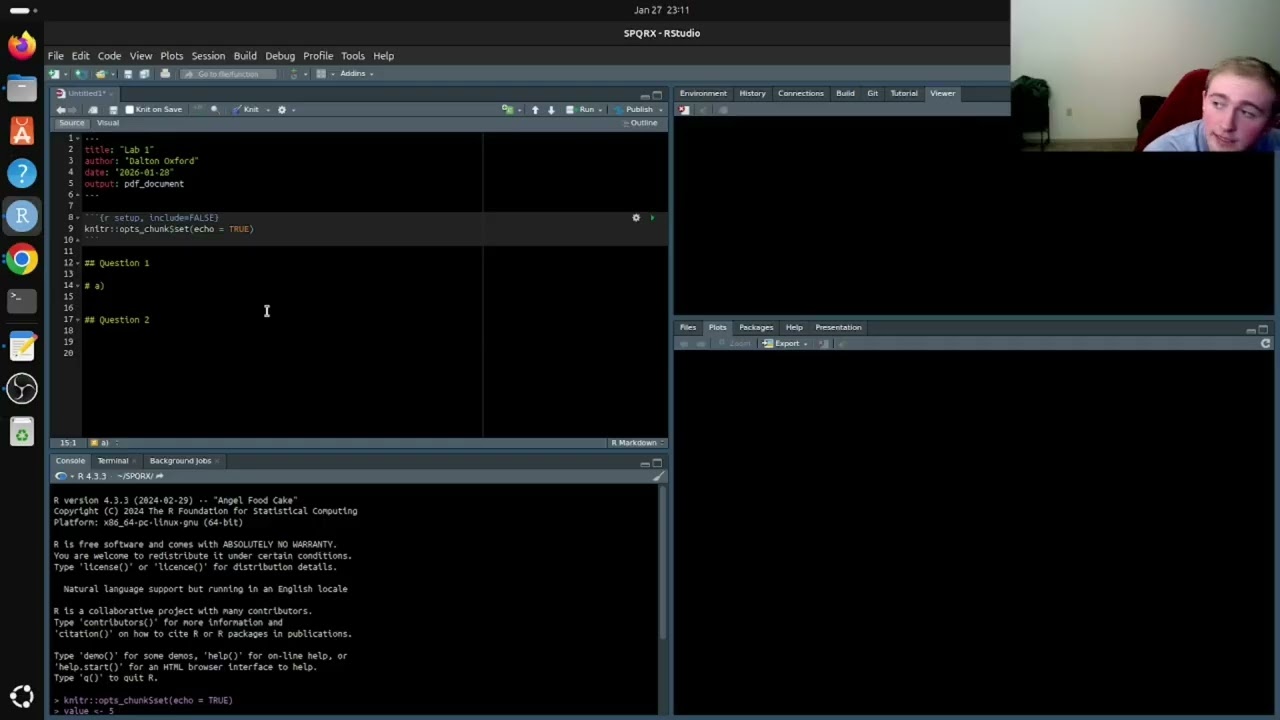
Task: Open the Addins dropdown
Action: tap(356, 74)
